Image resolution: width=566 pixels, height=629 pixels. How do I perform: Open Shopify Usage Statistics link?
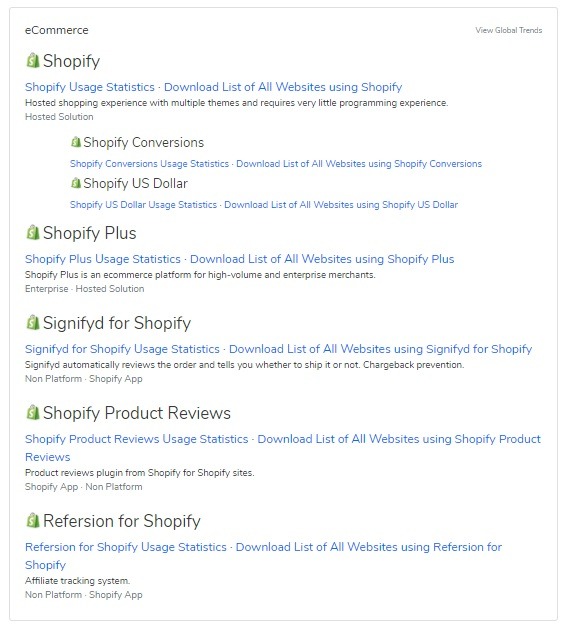tap(89, 87)
